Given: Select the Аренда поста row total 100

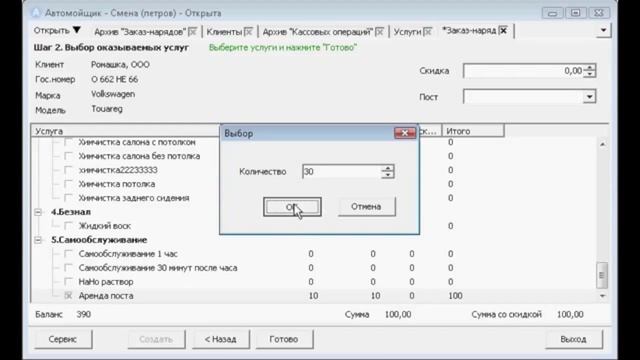Looking at the screenshot, I should 455,296.
